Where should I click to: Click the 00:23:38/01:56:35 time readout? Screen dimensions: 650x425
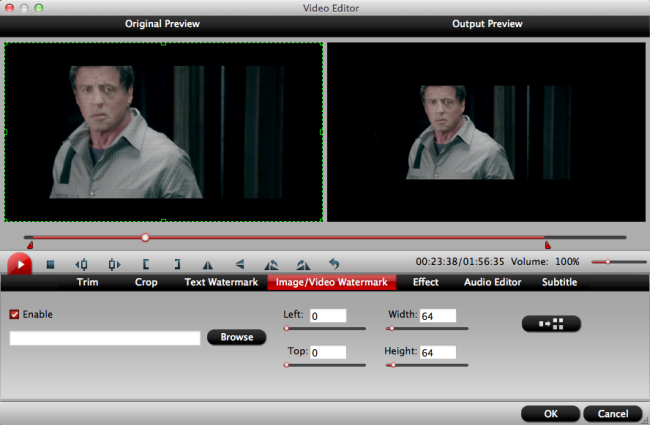[x=460, y=262]
